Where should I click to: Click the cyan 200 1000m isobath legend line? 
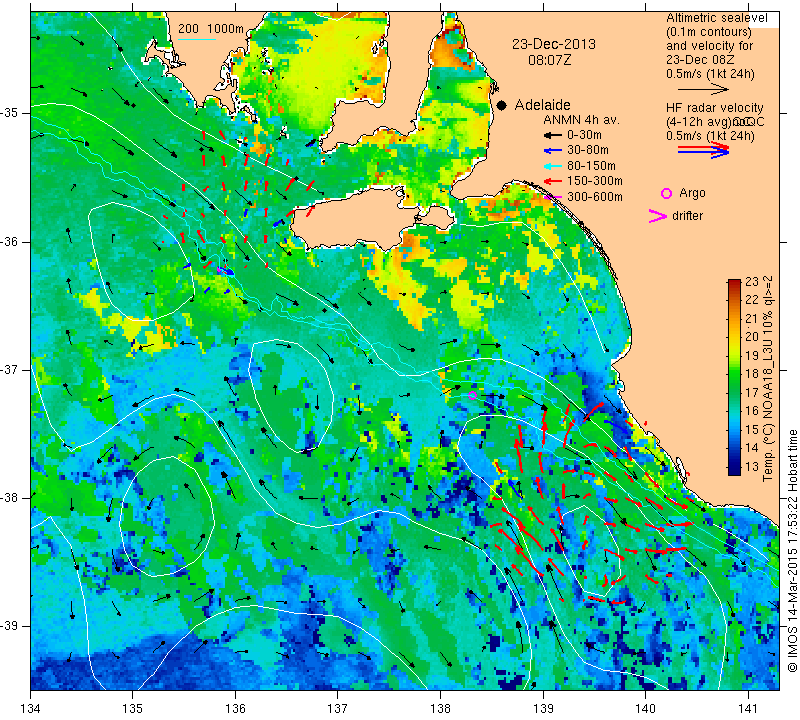tap(197, 39)
